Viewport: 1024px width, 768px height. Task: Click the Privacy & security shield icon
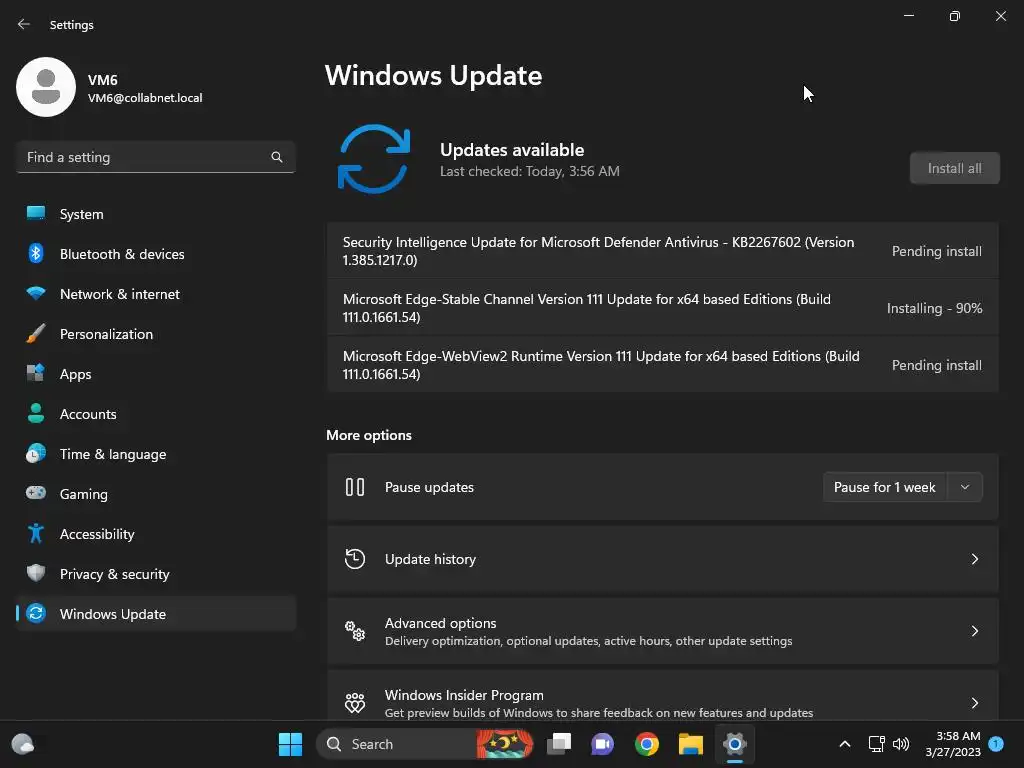36,573
